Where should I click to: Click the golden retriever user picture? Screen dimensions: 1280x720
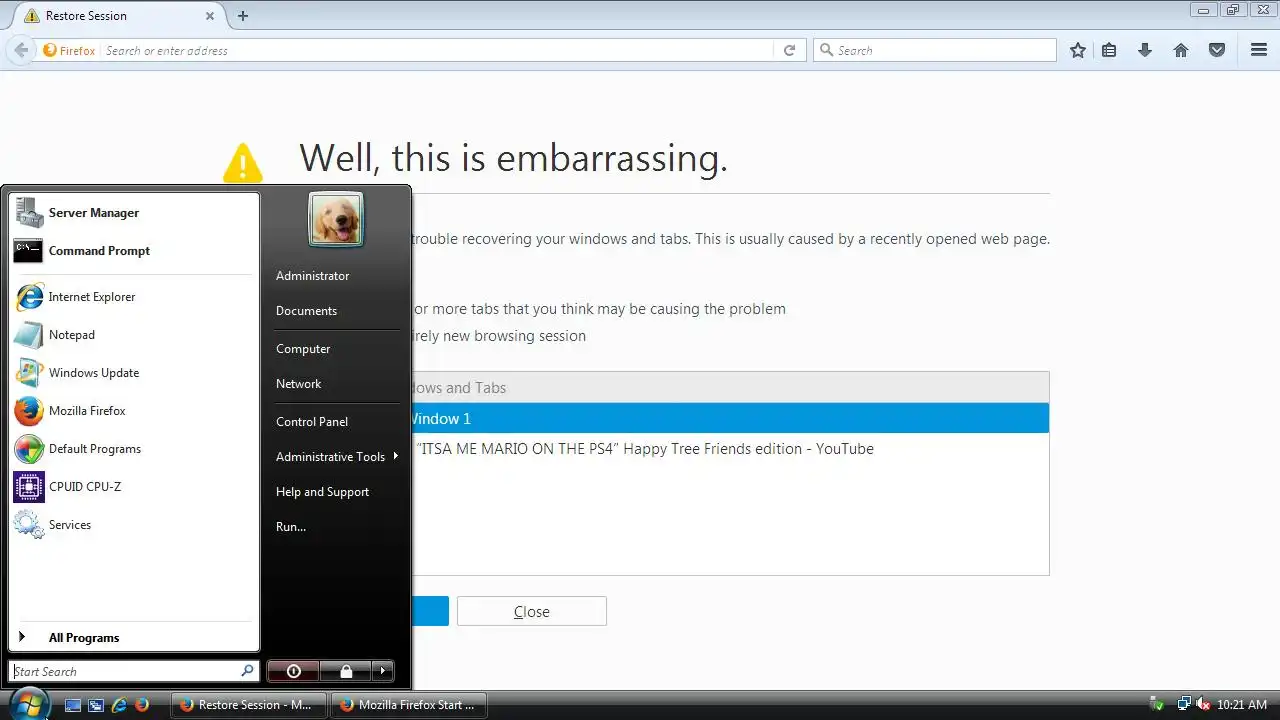tap(336, 219)
